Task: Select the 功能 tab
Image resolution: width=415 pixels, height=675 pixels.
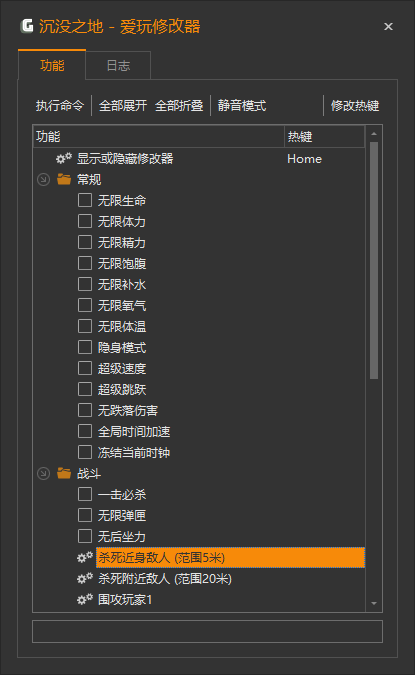Action: (52, 65)
